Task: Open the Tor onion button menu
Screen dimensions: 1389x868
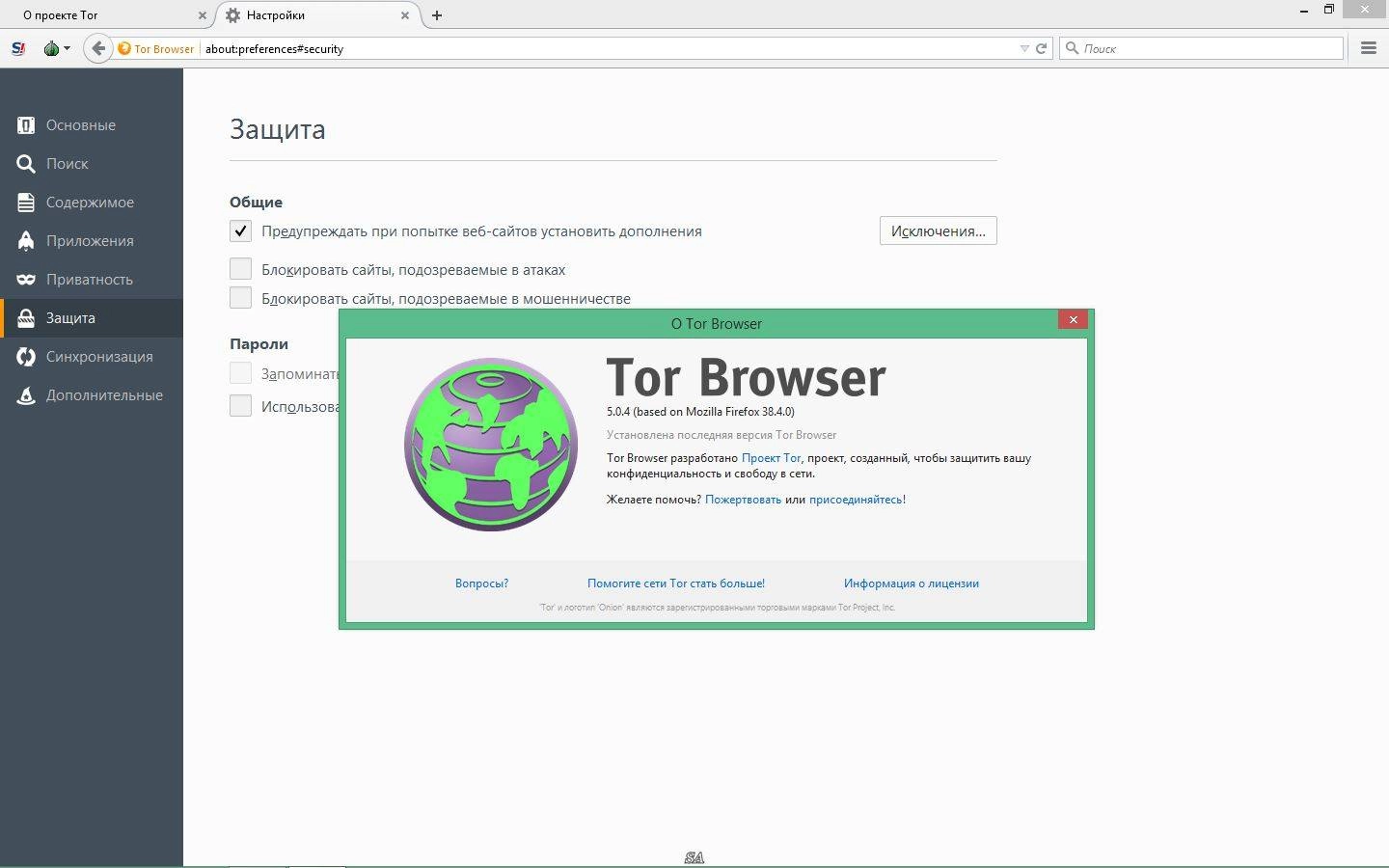Action: 57,48
